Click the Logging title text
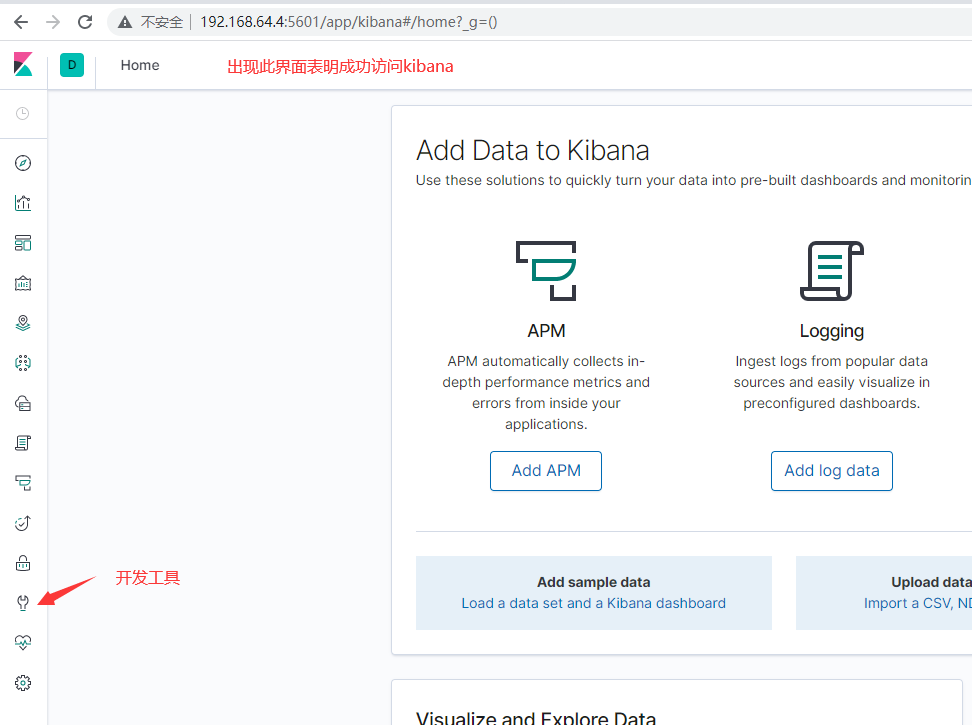The height and width of the screenshot is (725, 972). tap(832, 331)
